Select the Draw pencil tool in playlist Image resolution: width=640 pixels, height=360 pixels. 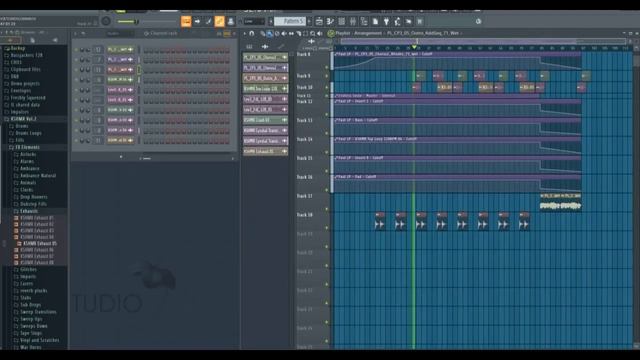pos(263,33)
